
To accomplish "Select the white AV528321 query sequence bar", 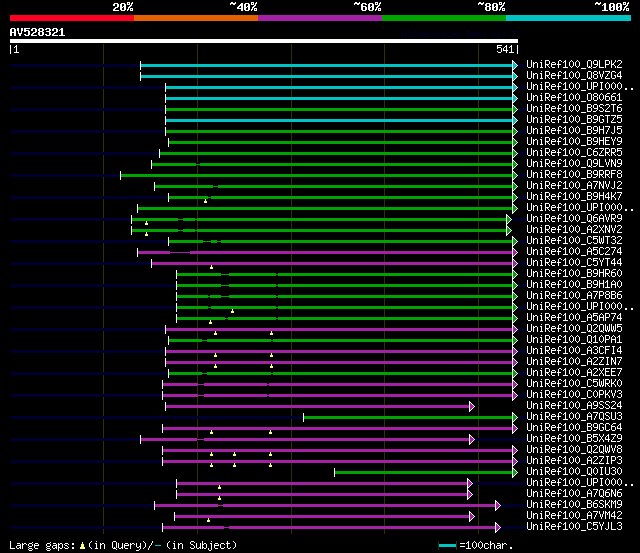I will click(264, 41).
